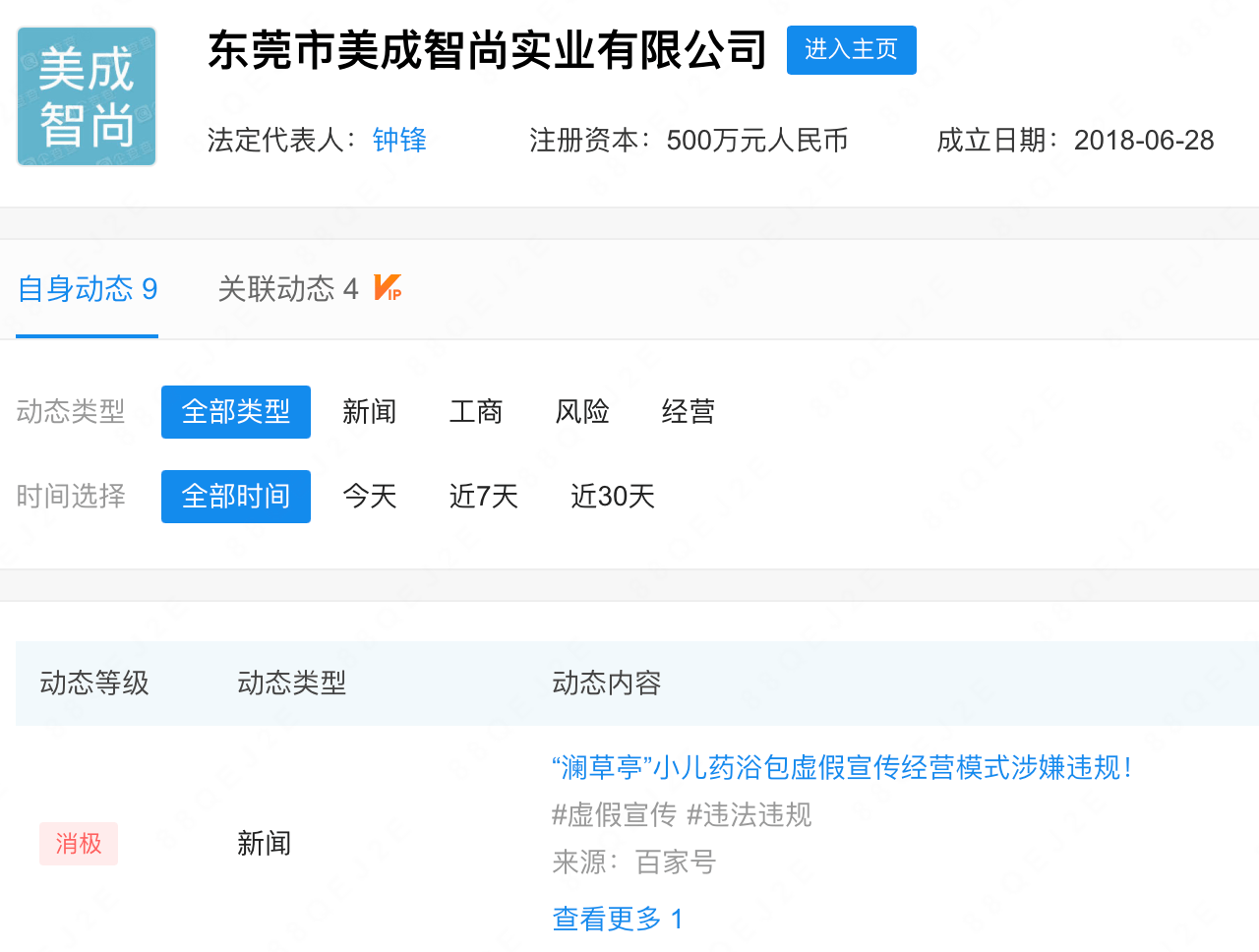Filter dynamics by 工商 type
Viewport: 1259px width, 952px height.
tap(476, 412)
